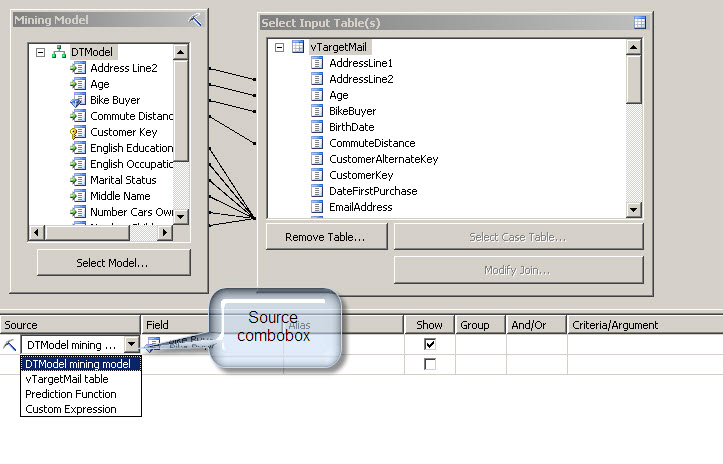
Task: Click the DateFirstPurchase column icon
Action: coord(317,191)
